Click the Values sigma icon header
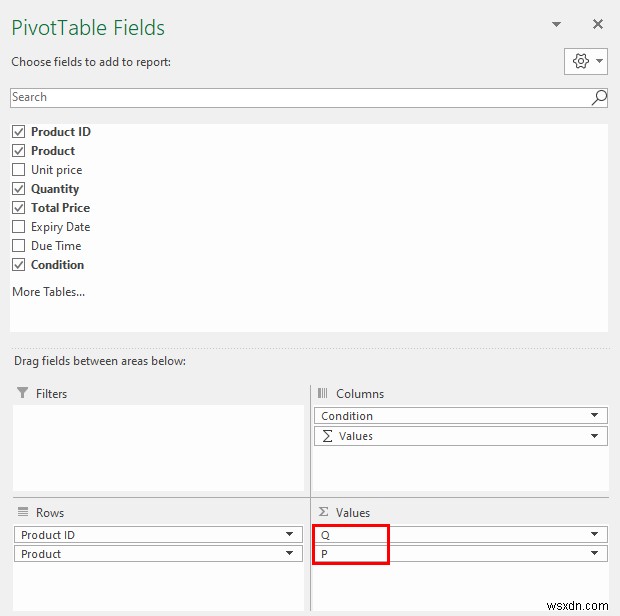The height and width of the screenshot is (616, 620). tap(323, 512)
